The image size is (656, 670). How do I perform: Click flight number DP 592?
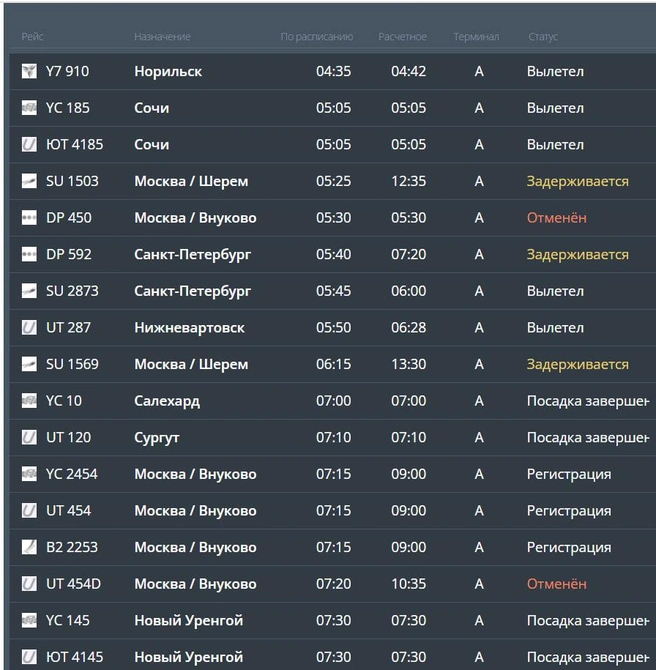[x=69, y=254]
